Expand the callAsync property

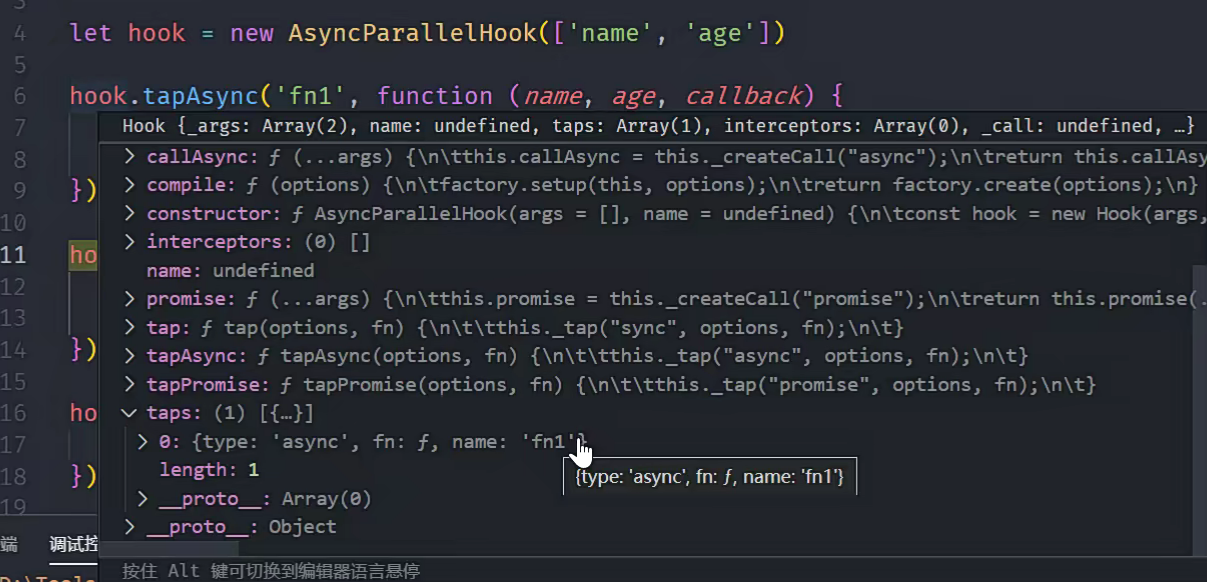[x=129, y=158]
